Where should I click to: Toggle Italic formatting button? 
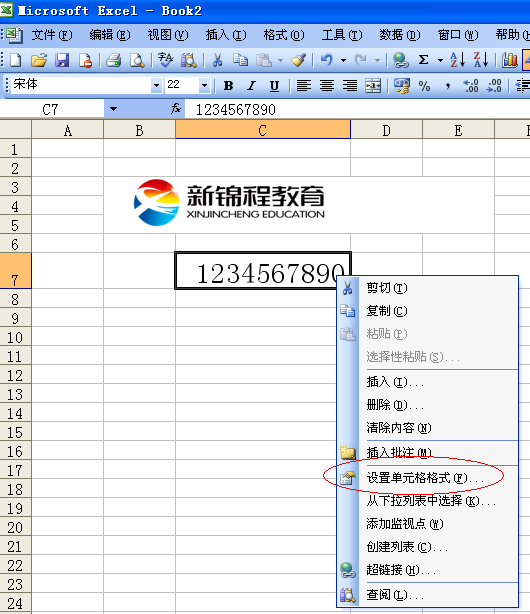pyautogui.click(x=251, y=85)
